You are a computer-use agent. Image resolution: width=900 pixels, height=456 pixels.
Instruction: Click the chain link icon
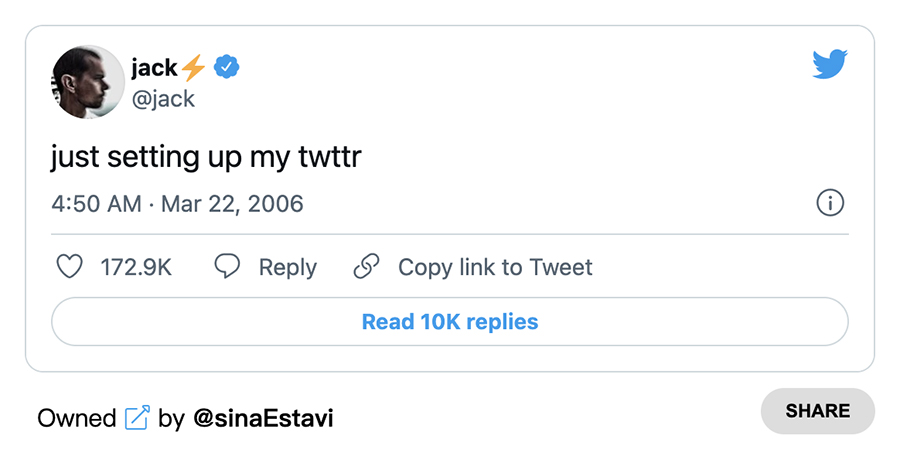pyautogui.click(x=367, y=267)
